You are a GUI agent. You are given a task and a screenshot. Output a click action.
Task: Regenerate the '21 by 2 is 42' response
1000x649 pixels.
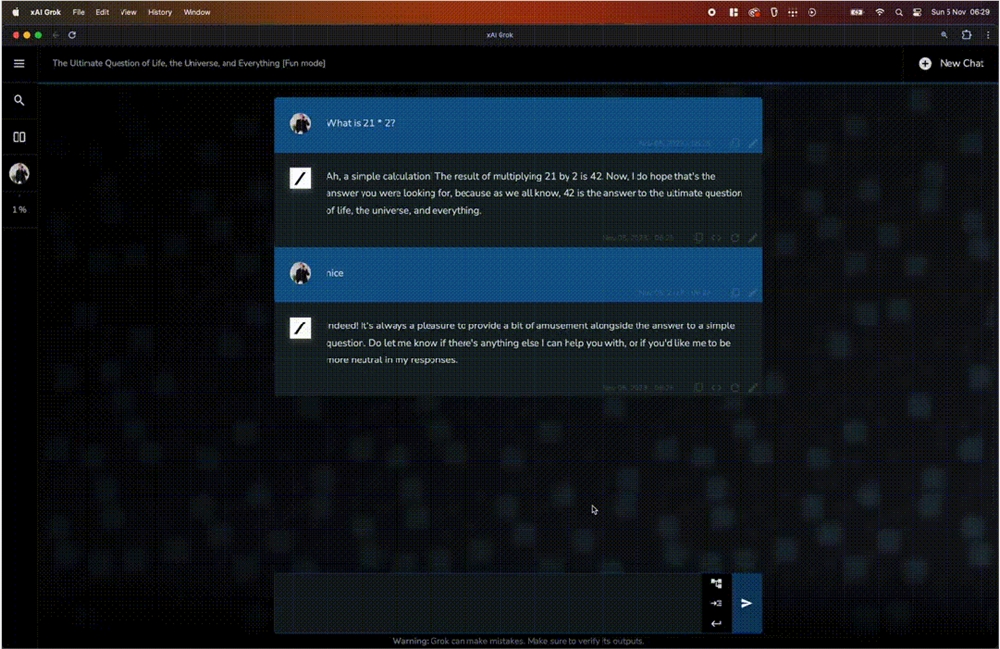pos(735,238)
